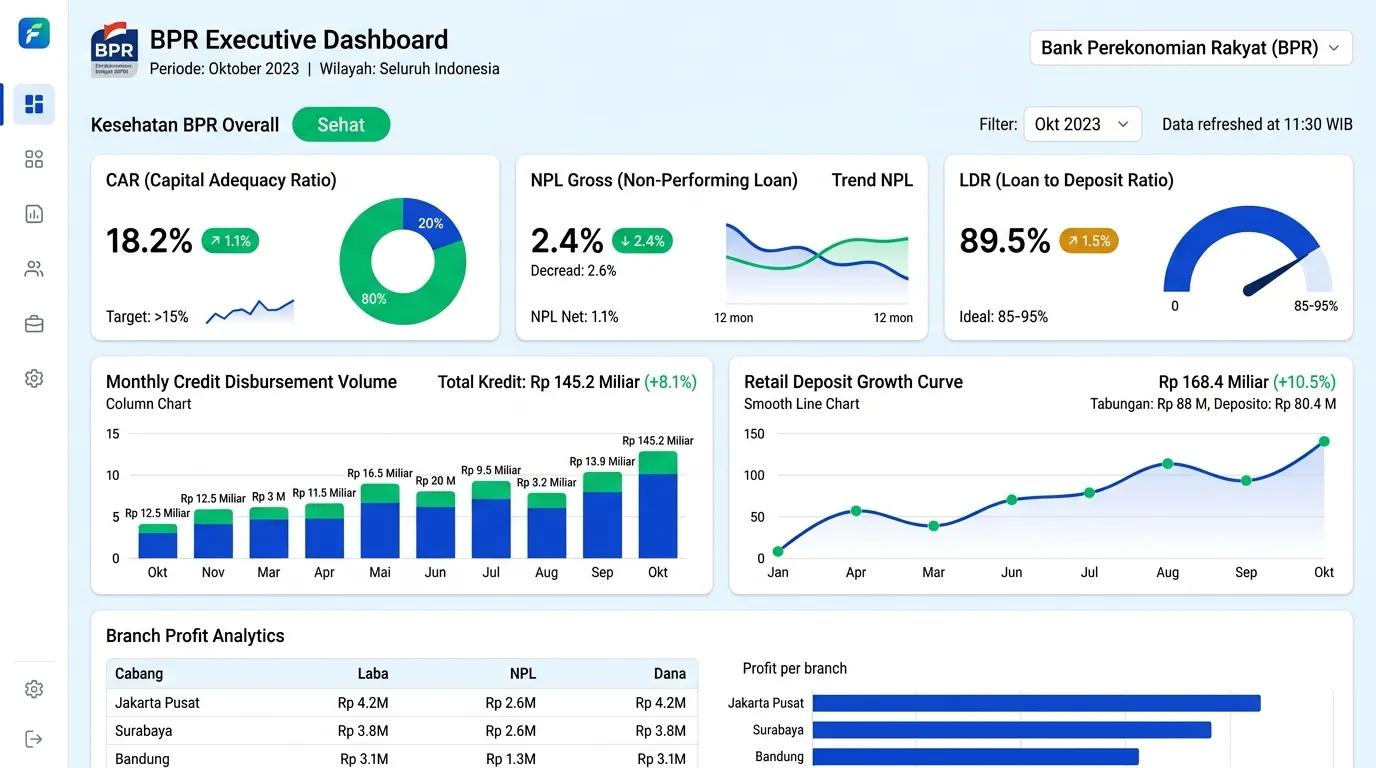The width and height of the screenshot is (1376, 768).
Task: Click the Laba column header
Action: click(x=373, y=674)
